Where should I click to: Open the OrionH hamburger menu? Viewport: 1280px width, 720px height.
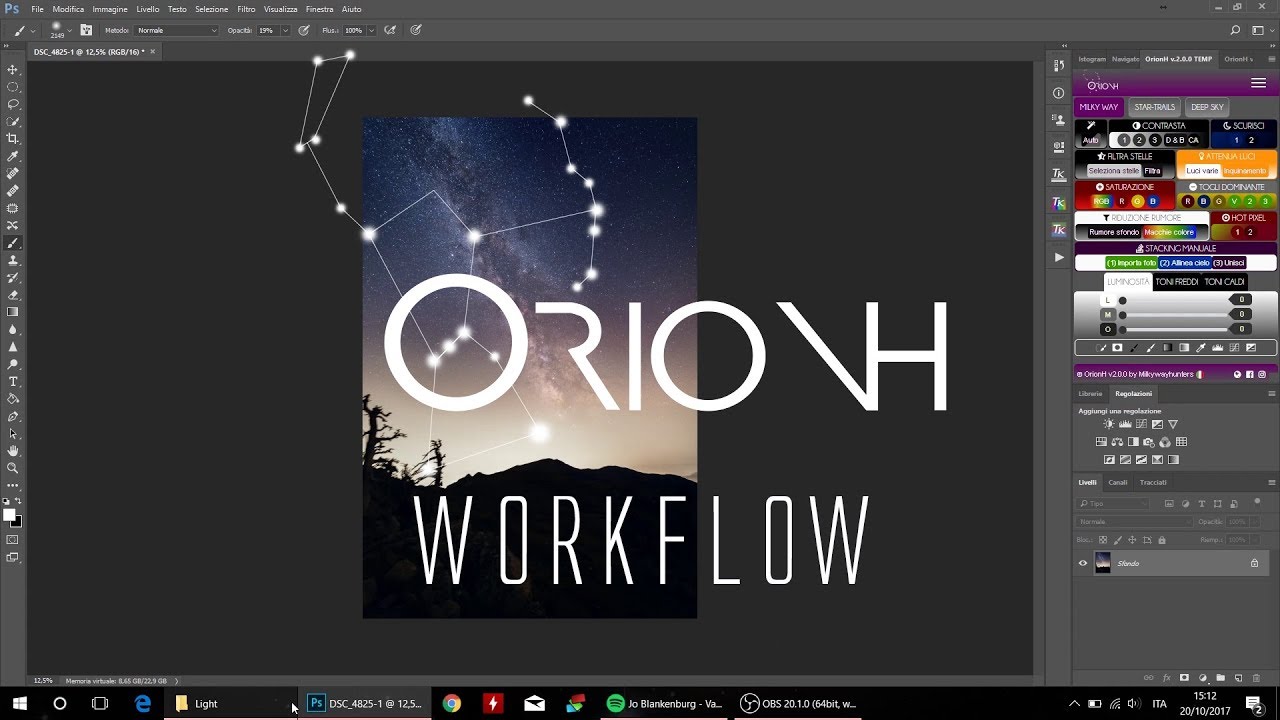pos(1258,83)
